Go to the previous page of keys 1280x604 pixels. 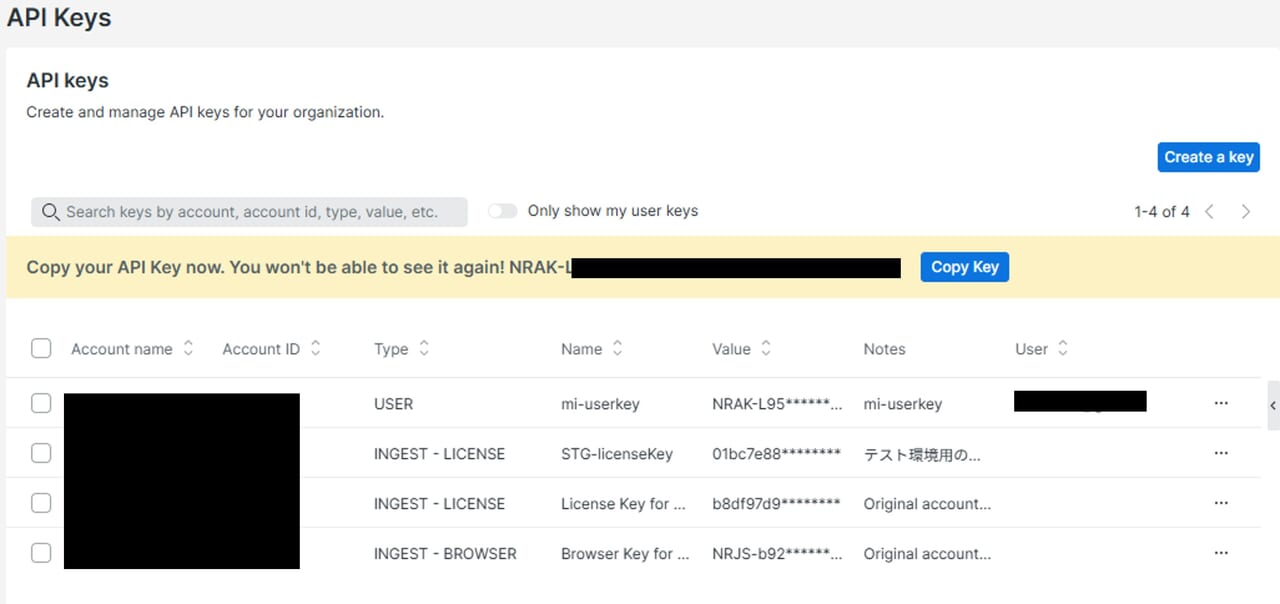tap(1210, 212)
